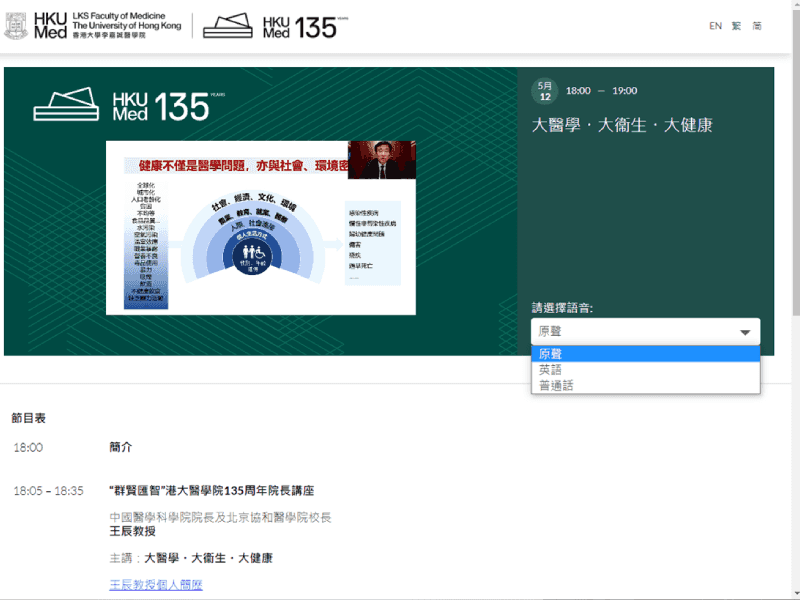Select 英語 audio option
This screenshot has height=600, width=800.
coord(645,369)
